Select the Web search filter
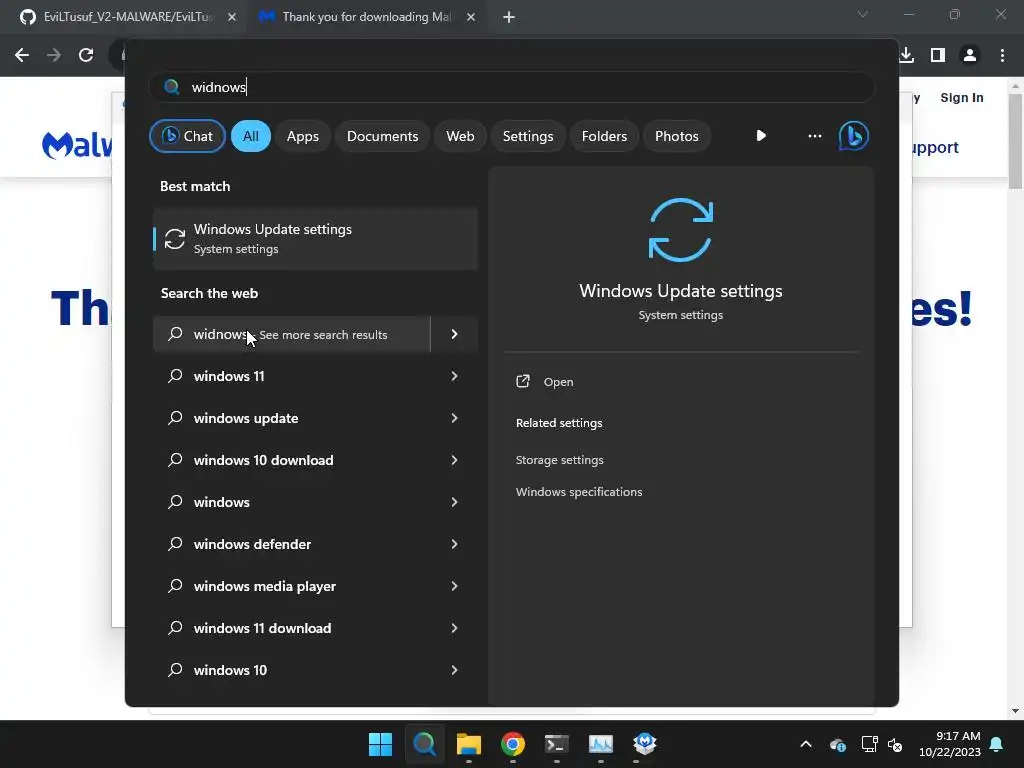This screenshot has height=768, width=1024. [x=460, y=136]
